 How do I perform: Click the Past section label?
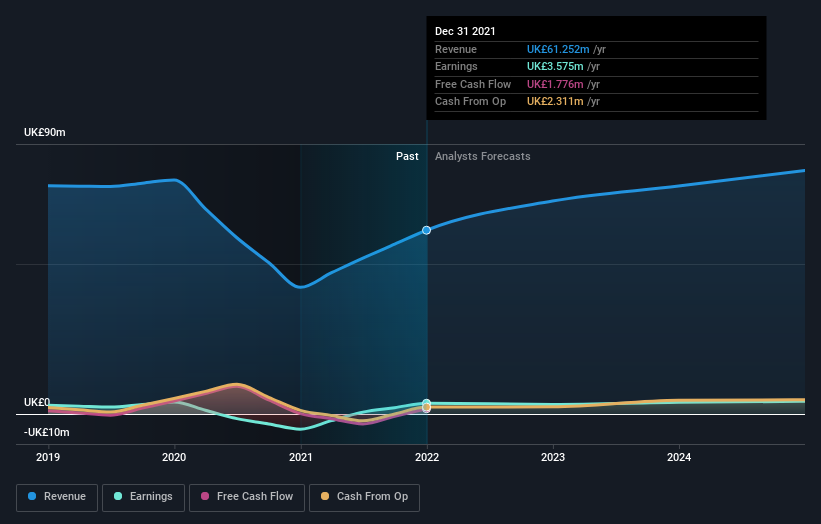407,157
